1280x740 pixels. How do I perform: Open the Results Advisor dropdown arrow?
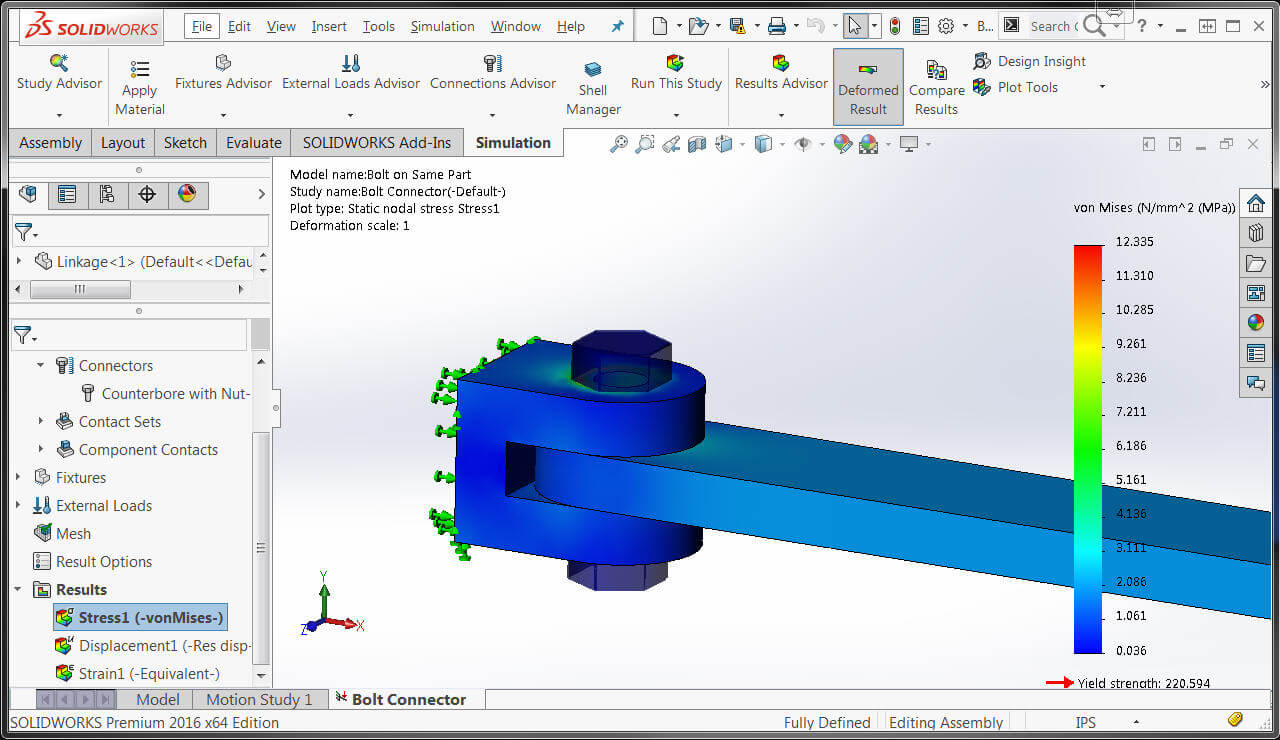781,114
